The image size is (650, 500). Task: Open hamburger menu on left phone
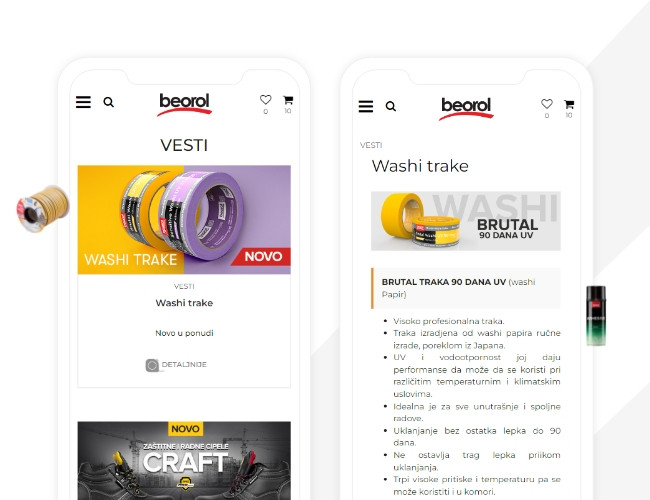(x=83, y=102)
